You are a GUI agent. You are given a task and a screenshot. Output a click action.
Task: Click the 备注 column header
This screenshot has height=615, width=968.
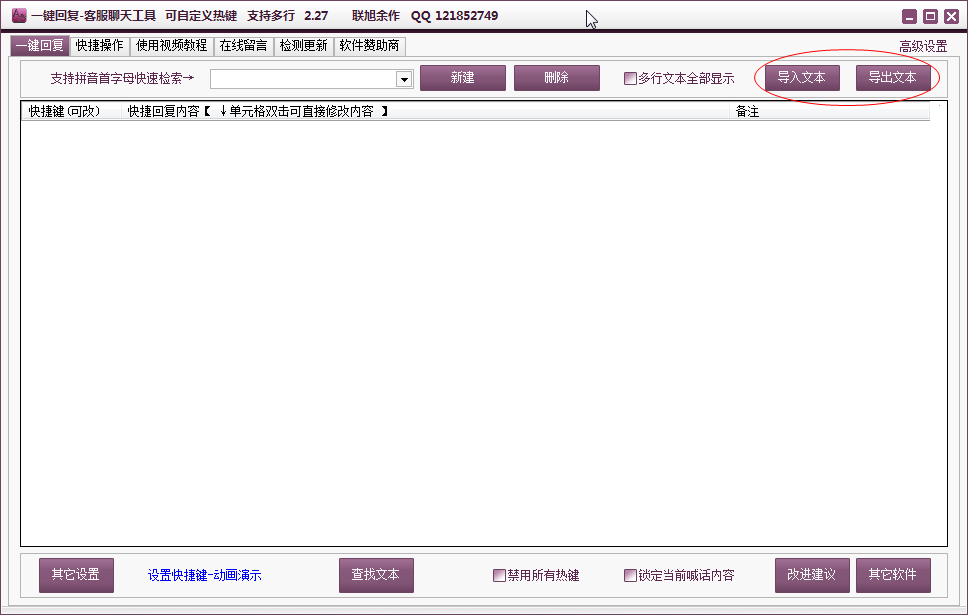(830, 111)
